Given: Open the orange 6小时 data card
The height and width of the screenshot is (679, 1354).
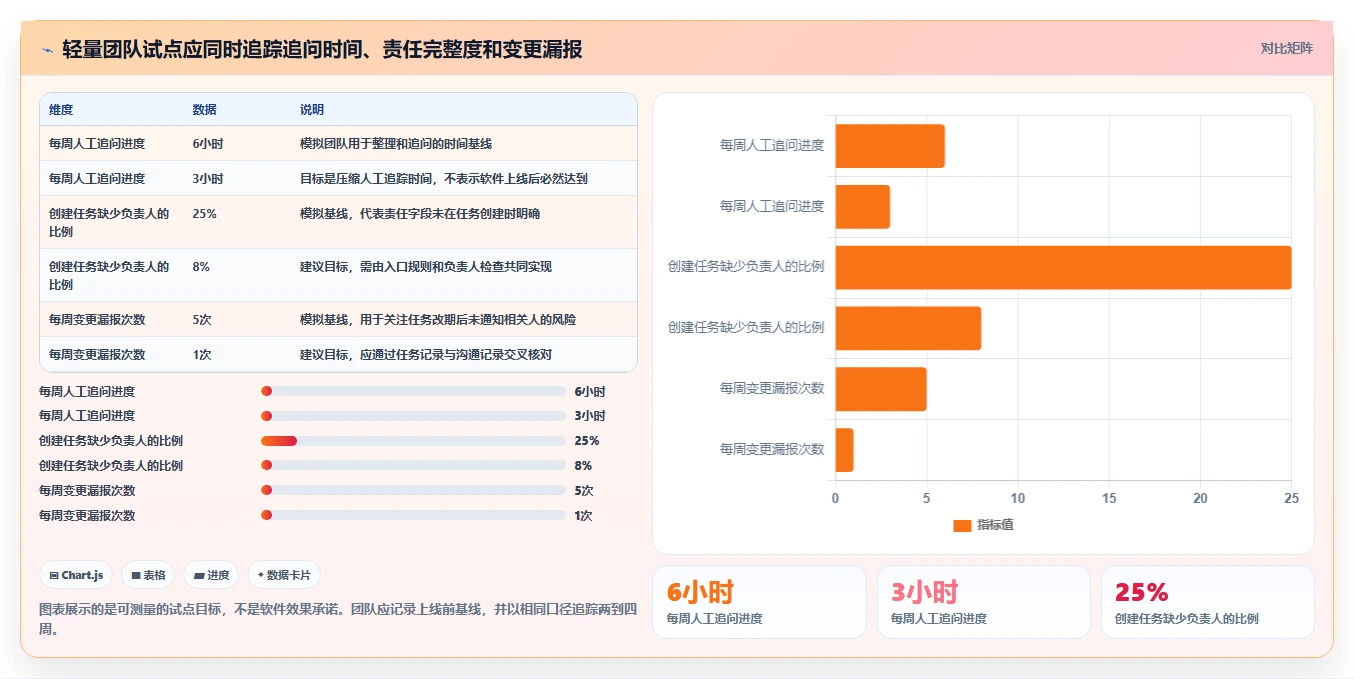Looking at the screenshot, I should (759, 602).
